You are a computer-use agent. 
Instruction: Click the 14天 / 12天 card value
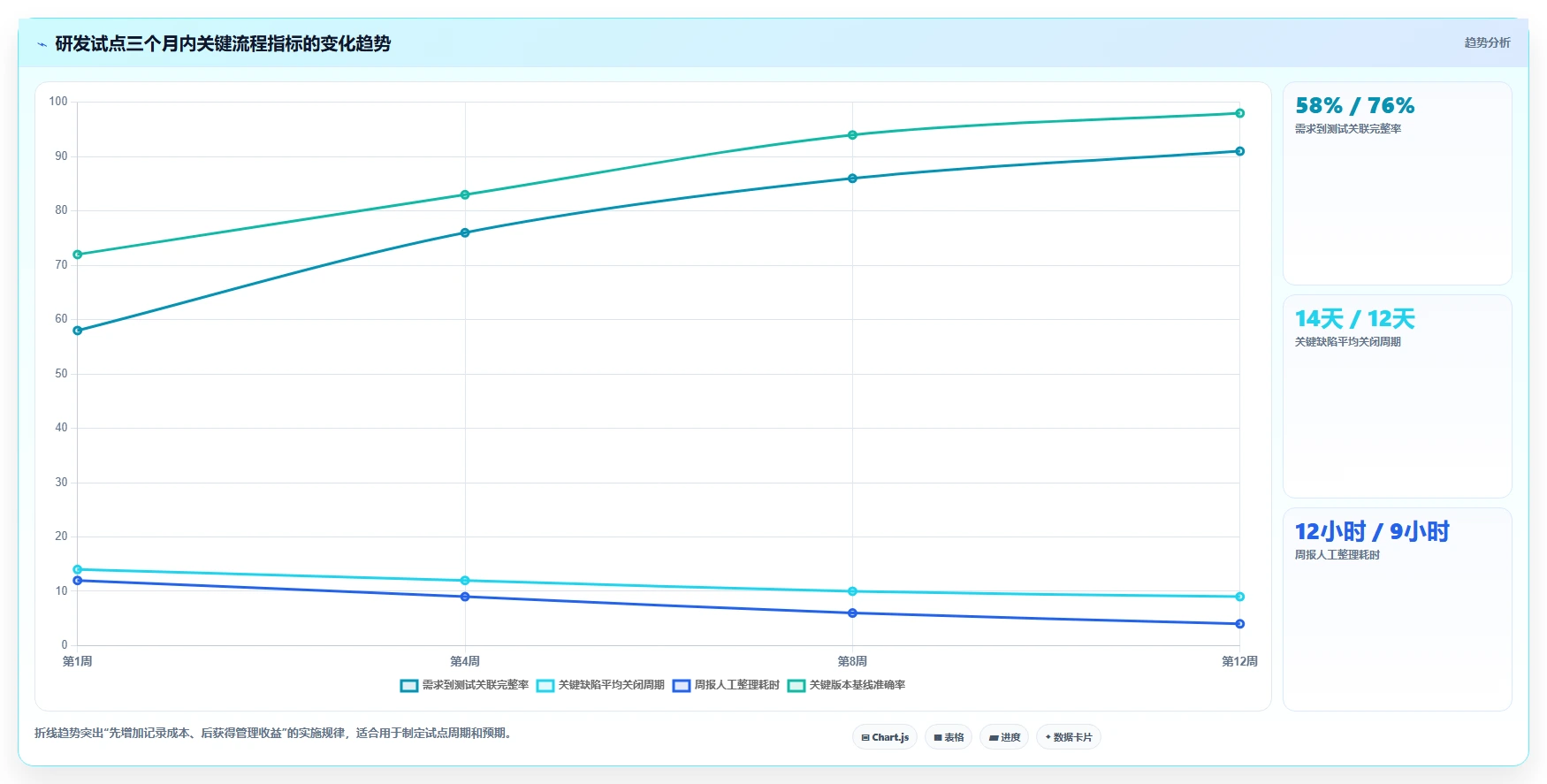point(1354,319)
